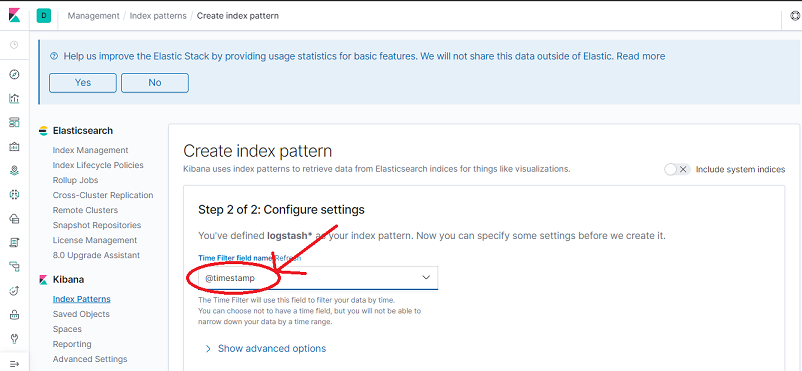Click Yes to share usage statistics
Screen dimensions: 802x371
tap(83, 82)
